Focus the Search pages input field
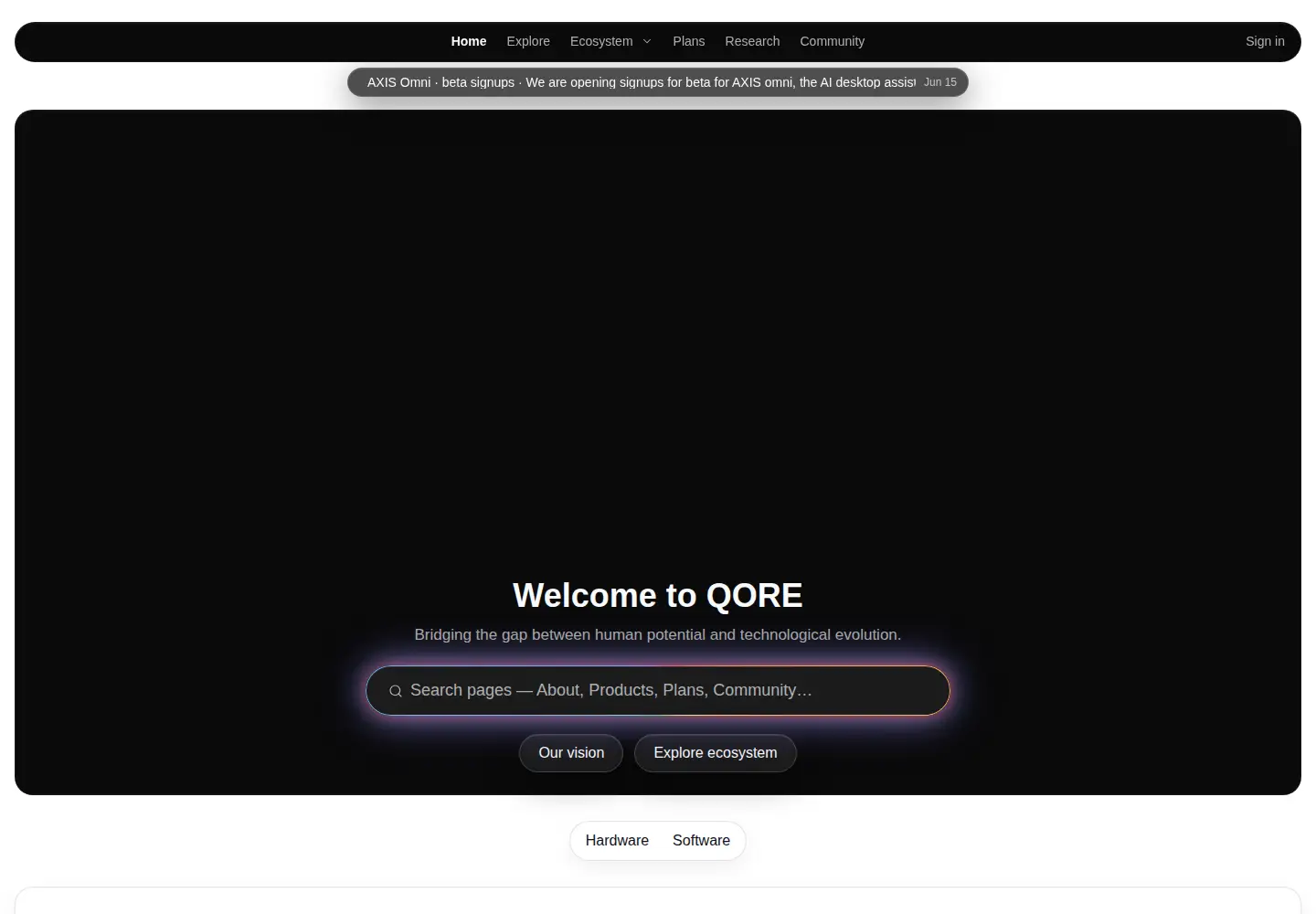 (x=658, y=690)
